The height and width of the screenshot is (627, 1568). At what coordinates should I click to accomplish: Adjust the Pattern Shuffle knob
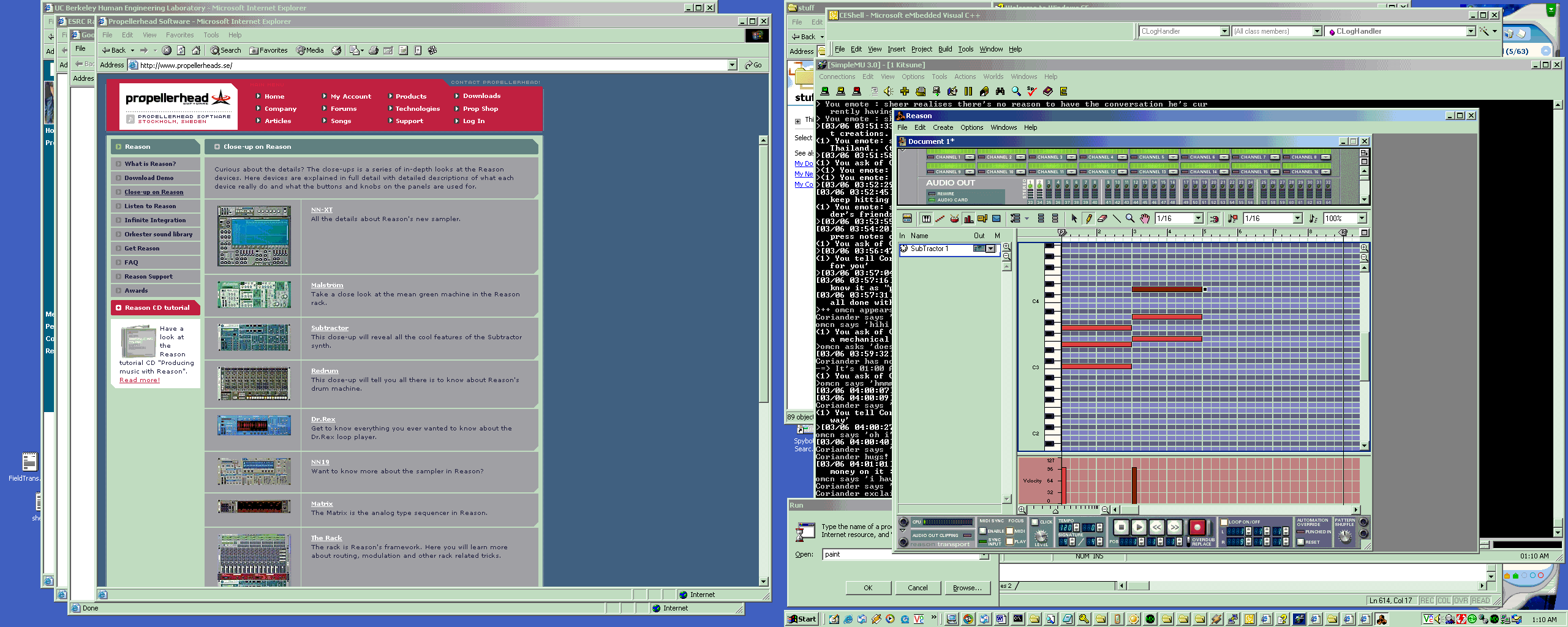(x=1344, y=536)
